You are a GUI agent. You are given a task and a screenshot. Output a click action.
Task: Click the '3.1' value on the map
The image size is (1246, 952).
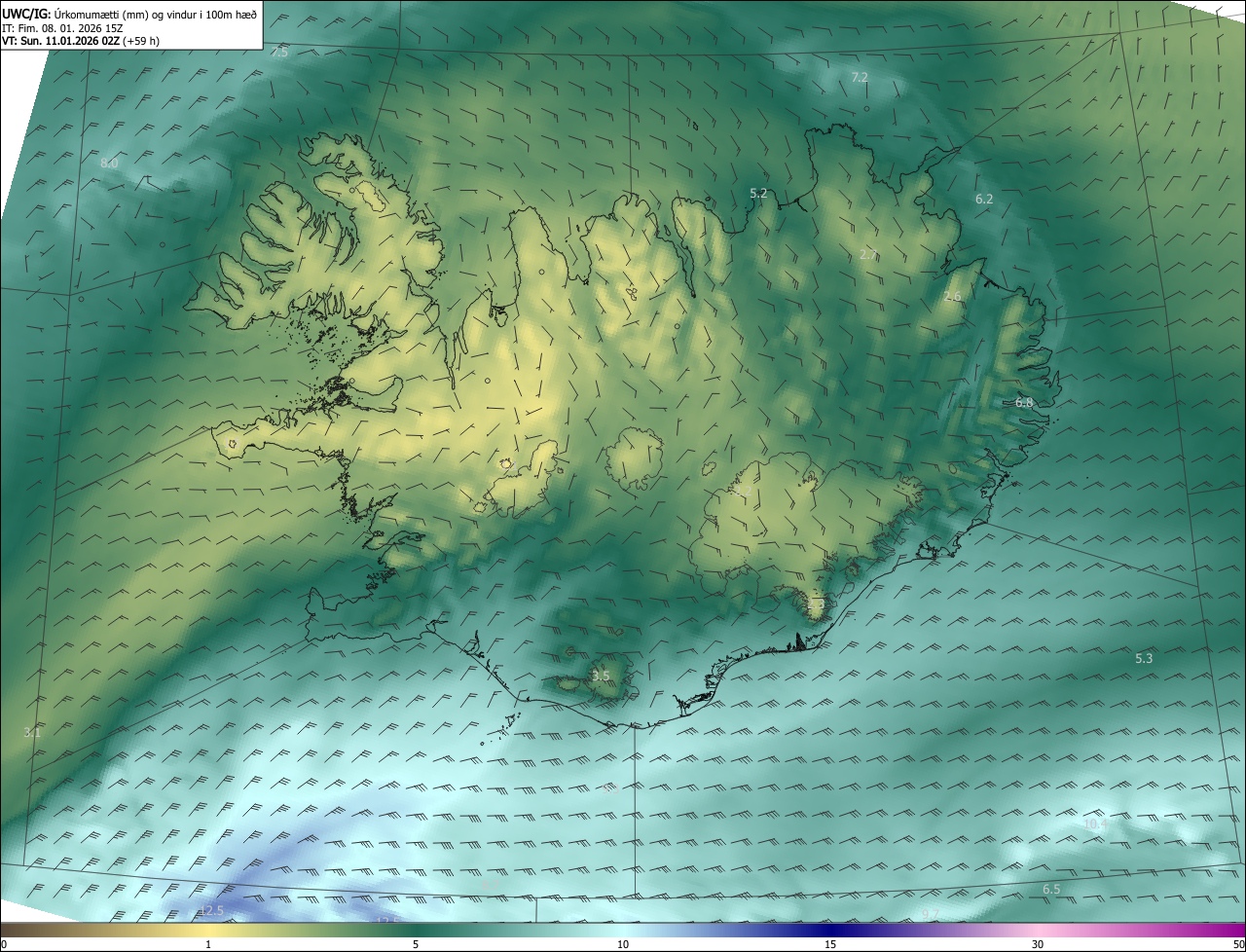(x=32, y=732)
